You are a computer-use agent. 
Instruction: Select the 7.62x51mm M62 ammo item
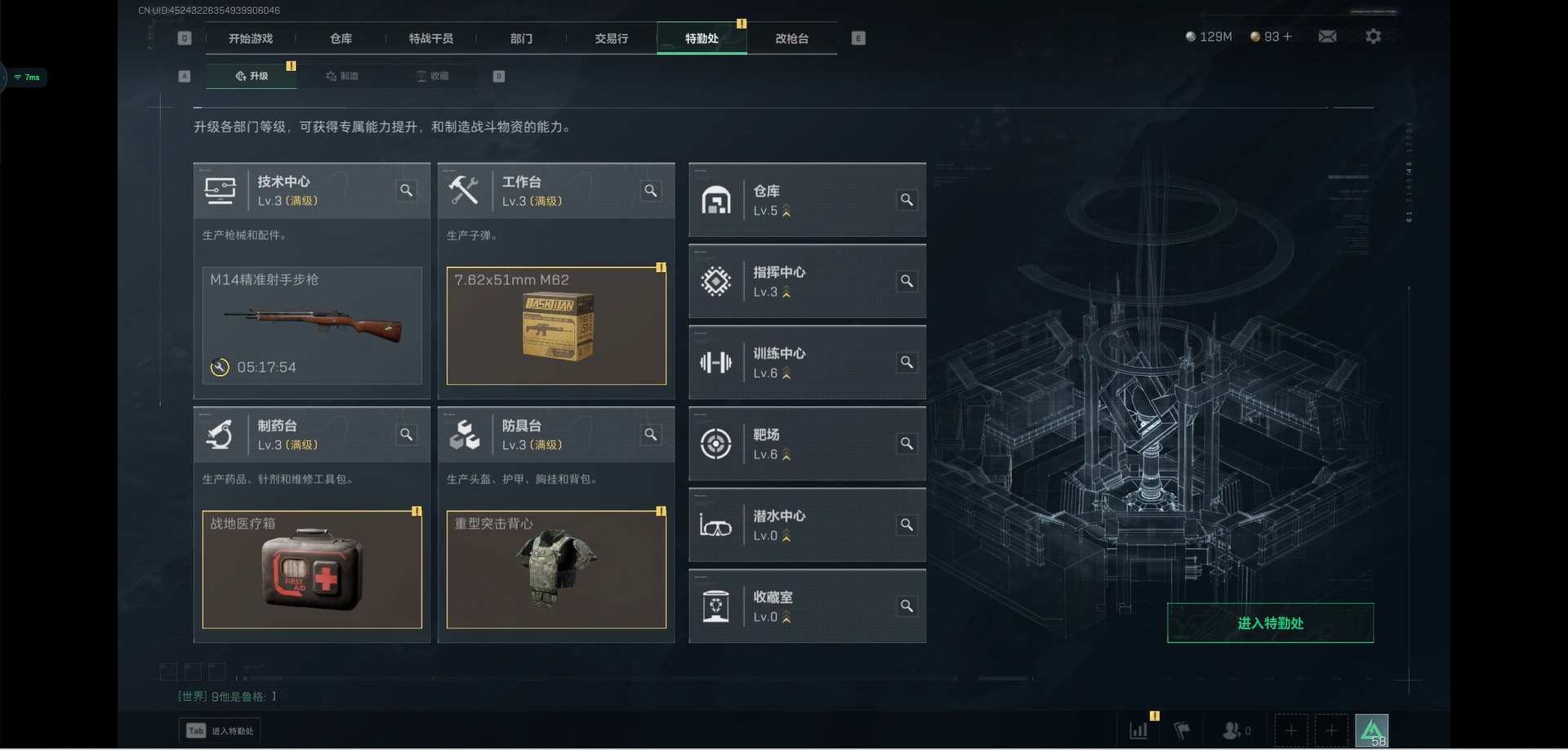click(556, 326)
